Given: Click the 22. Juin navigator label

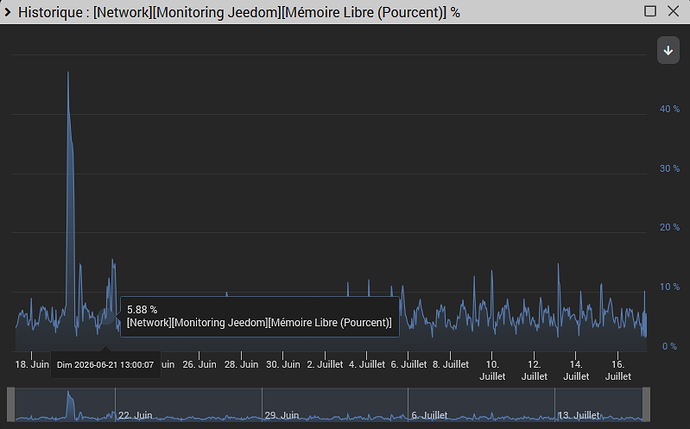Looking at the screenshot, I should pos(135,415).
